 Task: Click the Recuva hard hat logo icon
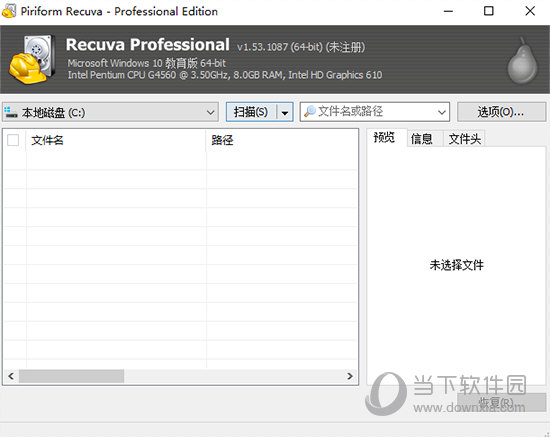(32, 59)
